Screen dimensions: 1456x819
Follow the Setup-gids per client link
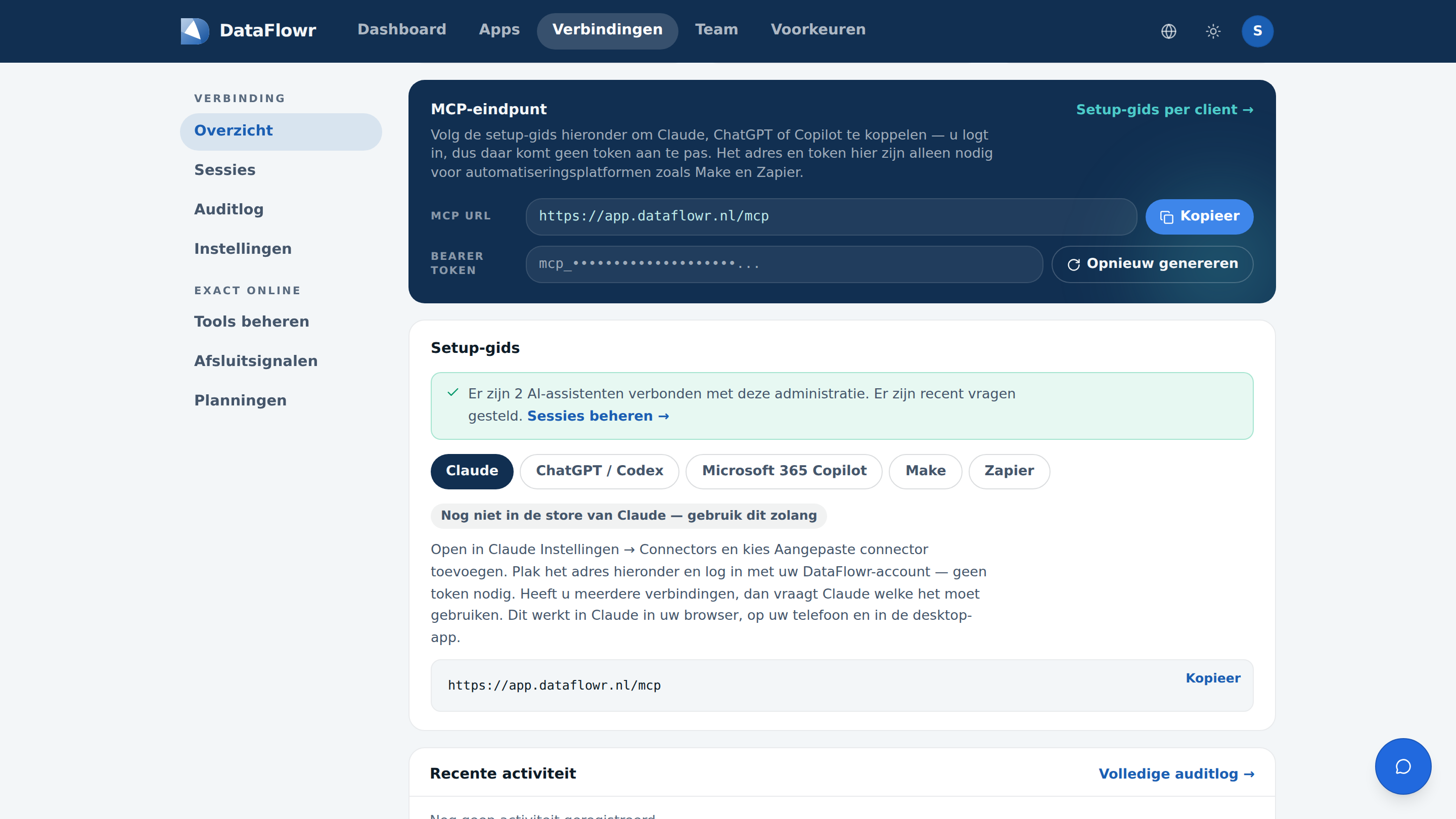(x=1164, y=110)
